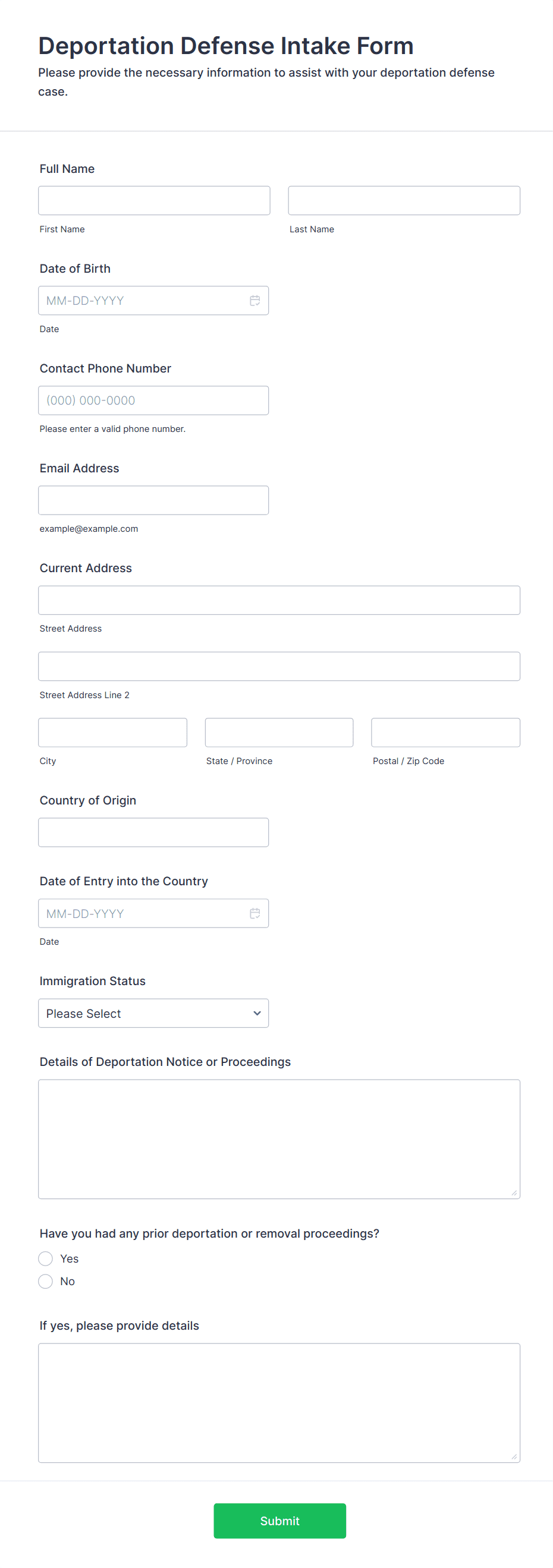Submit the deportation defense intake form
The height and width of the screenshot is (1568, 553).
point(279,1520)
